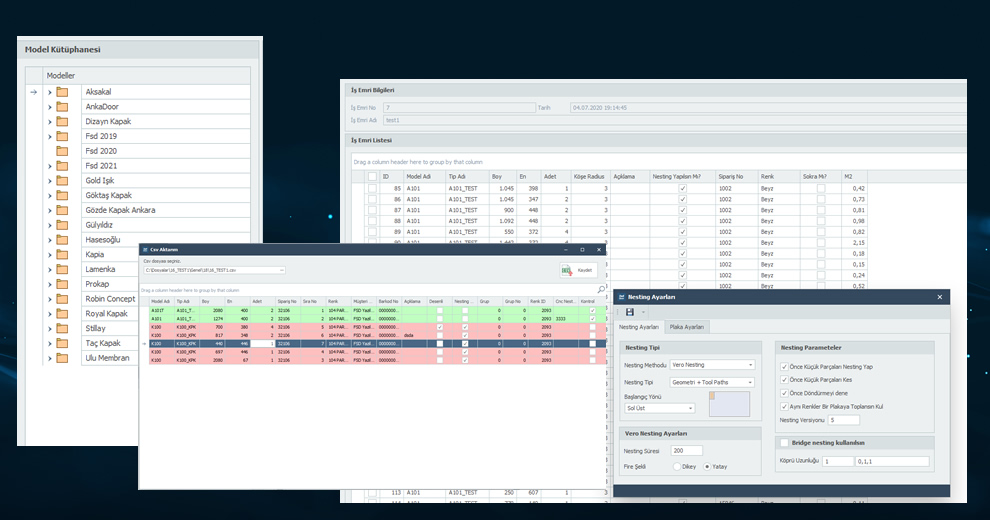The height and width of the screenshot is (520, 990).
Task: Select the Yatay radio button
Action: [707, 467]
